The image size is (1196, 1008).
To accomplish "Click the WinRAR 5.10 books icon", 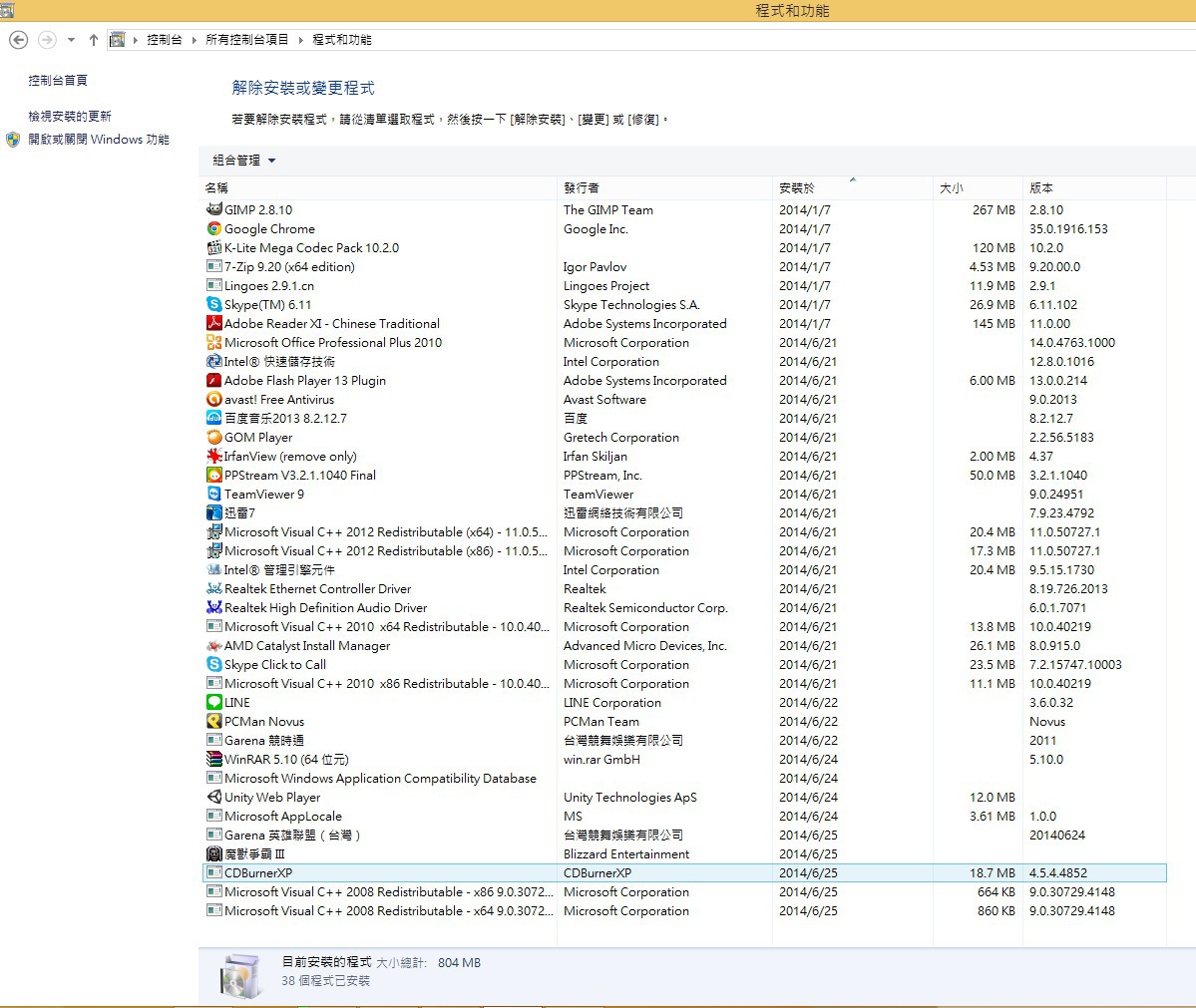I will coord(214,759).
